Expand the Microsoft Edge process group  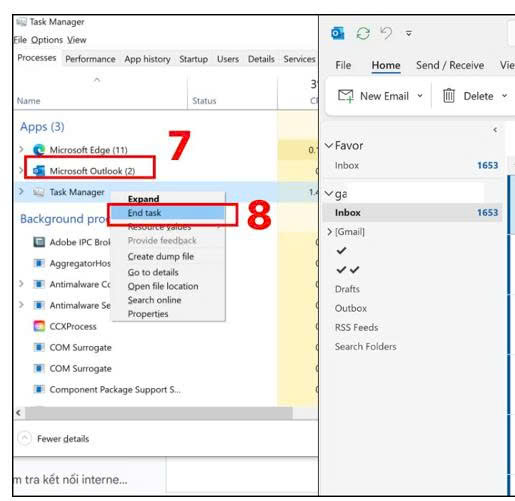[21, 149]
